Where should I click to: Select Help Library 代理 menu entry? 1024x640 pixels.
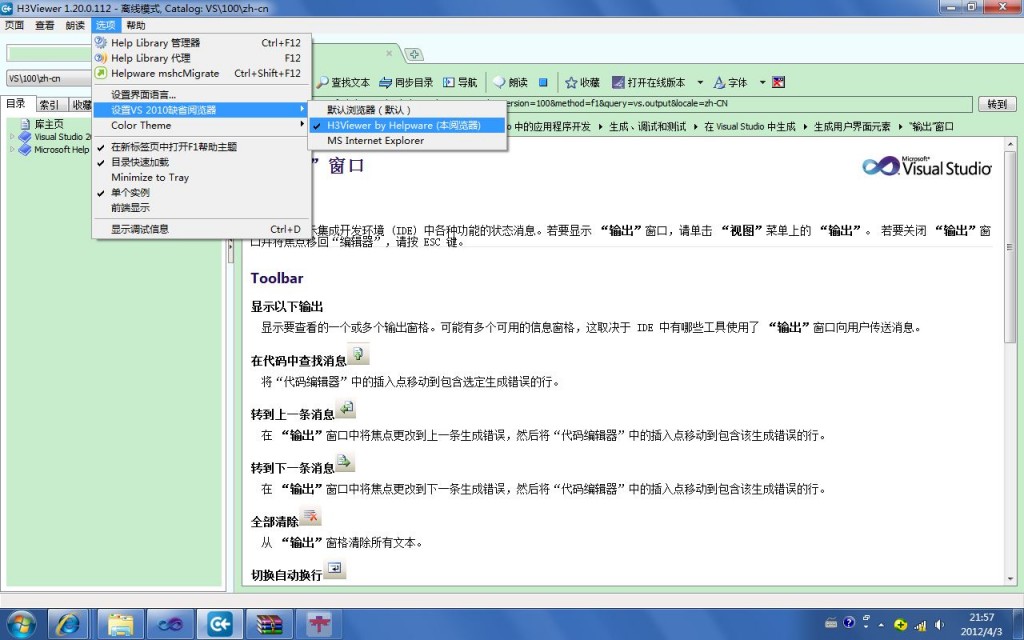click(x=202, y=58)
